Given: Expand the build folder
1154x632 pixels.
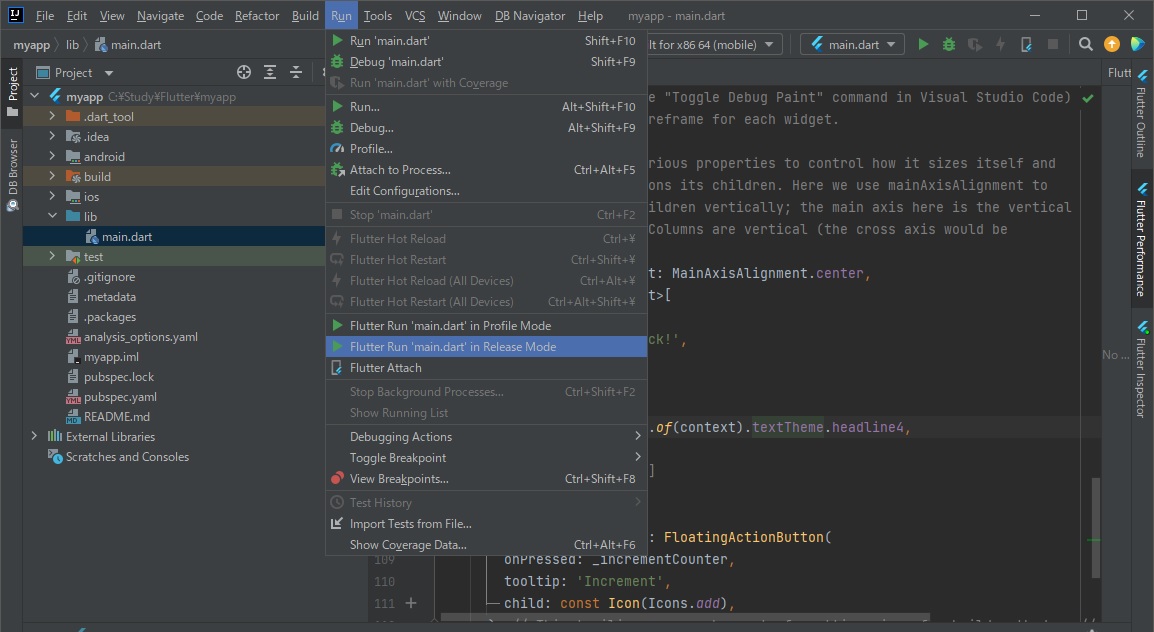Looking at the screenshot, I should pos(52,176).
